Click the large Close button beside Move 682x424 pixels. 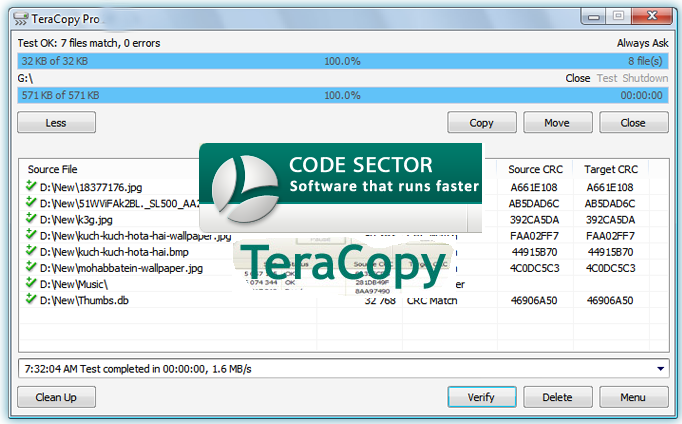[x=633, y=123]
